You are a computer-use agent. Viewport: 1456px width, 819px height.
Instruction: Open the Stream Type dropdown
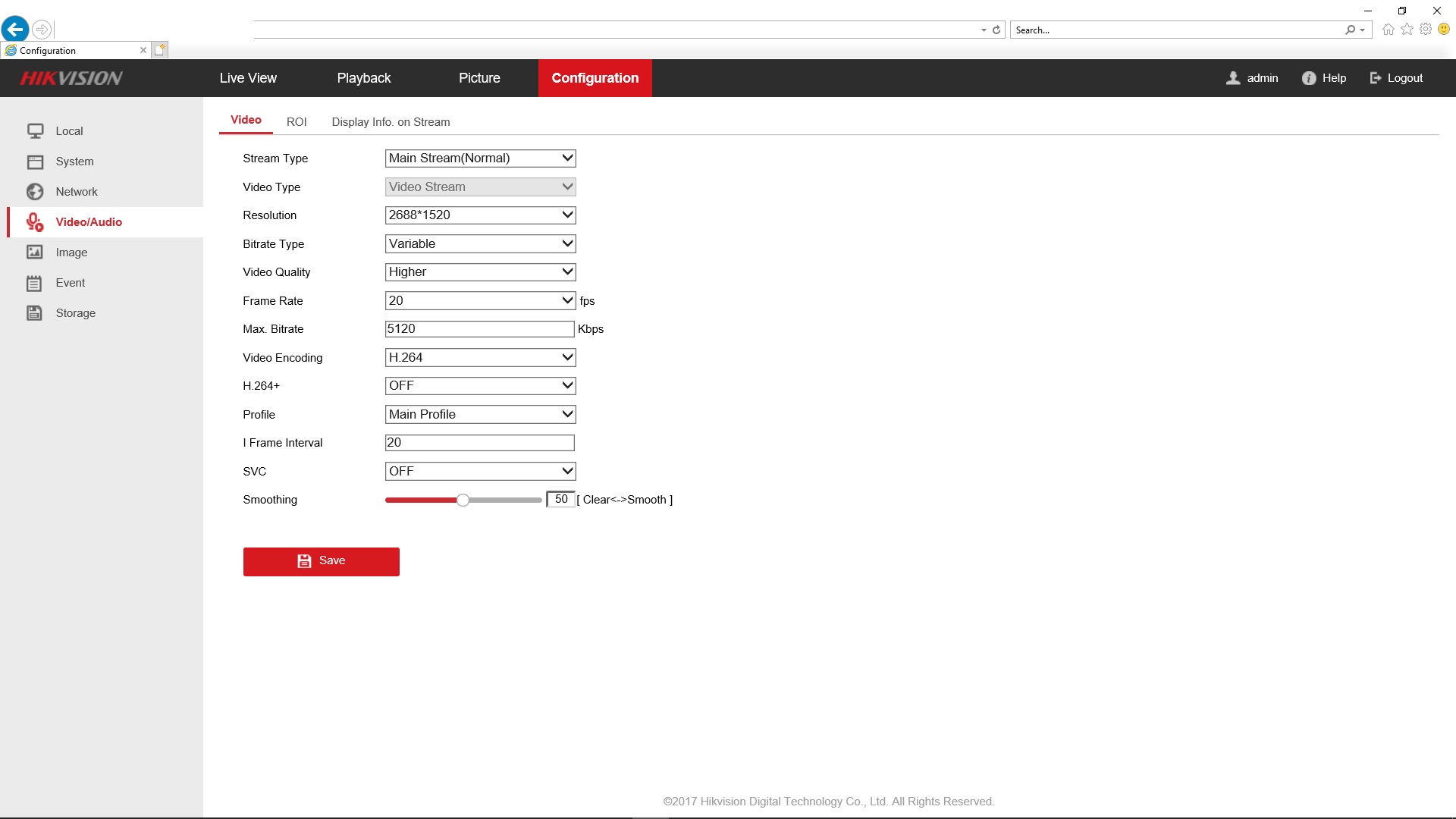coord(480,158)
